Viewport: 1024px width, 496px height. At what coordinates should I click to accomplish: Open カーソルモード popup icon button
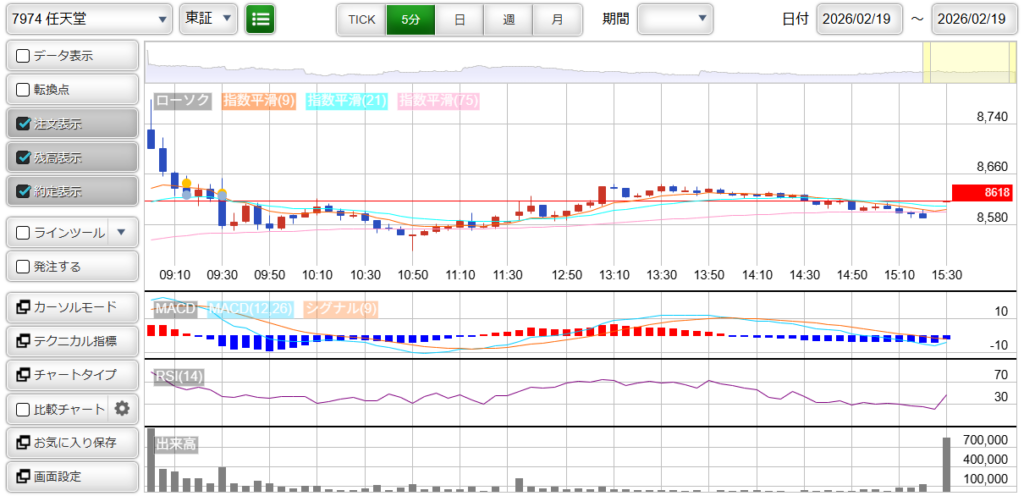click(x=22, y=307)
